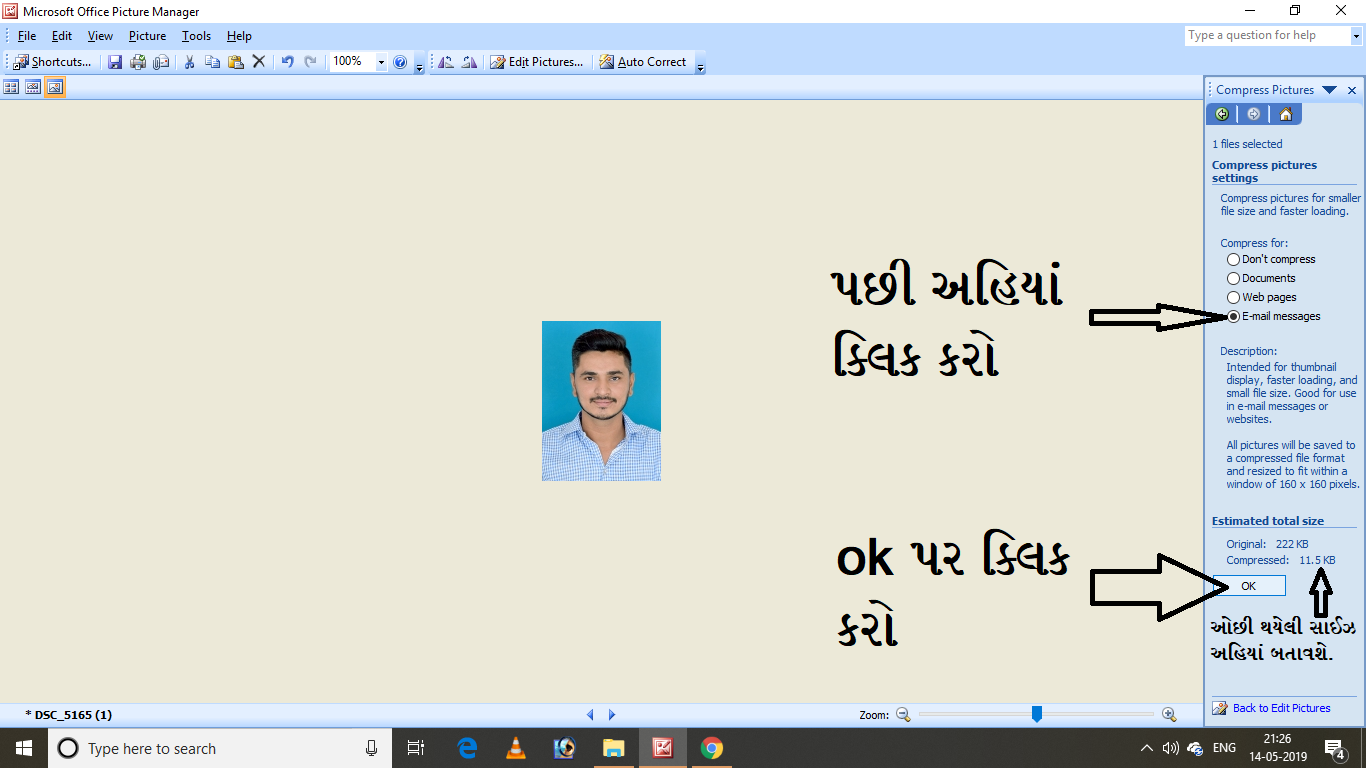Select the Edit Pictures tool
The width and height of the screenshot is (1366, 768).
pyautogui.click(x=538, y=61)
